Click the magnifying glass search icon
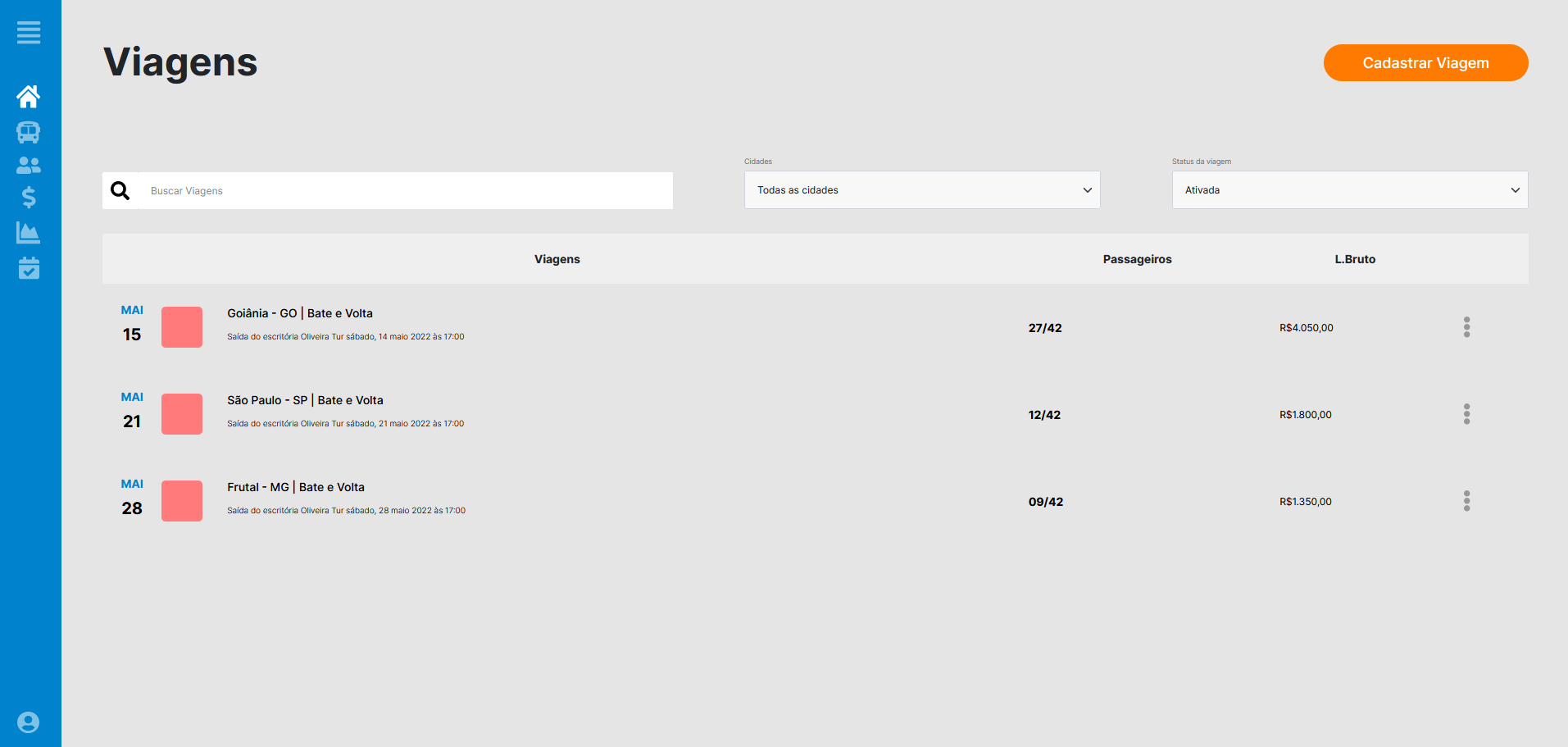 pyautogui.click(x=120, y=190)
